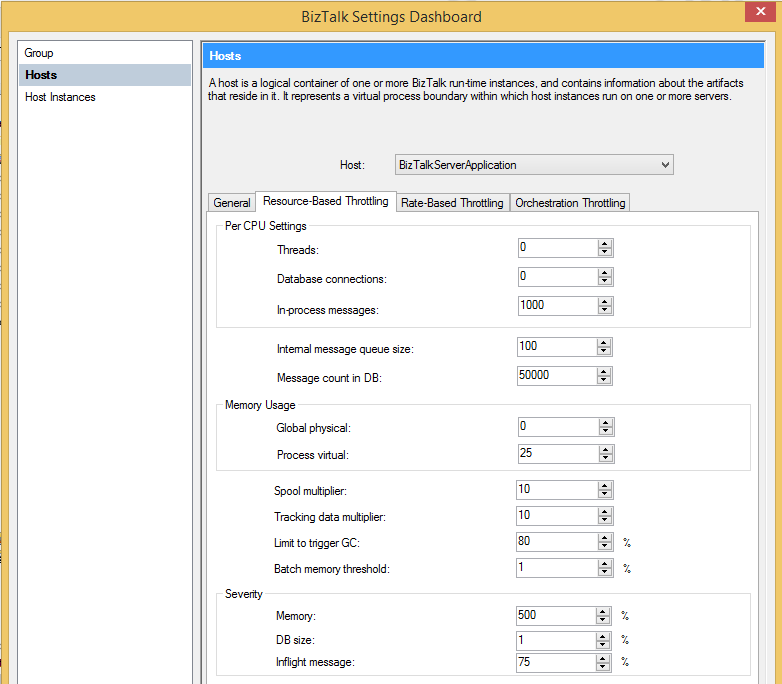The image size is (782, 684).
Task: Decrease Global physical with down arrow
Action: [x=606, y=431]
